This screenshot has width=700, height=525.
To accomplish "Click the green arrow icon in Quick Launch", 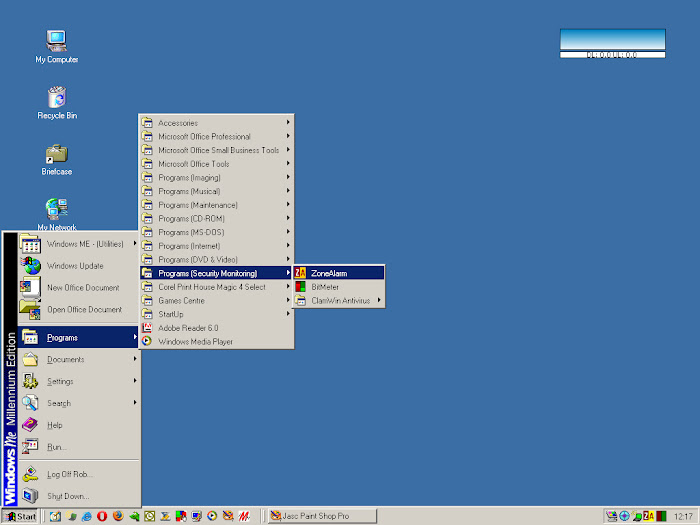I will click(134, 516).
